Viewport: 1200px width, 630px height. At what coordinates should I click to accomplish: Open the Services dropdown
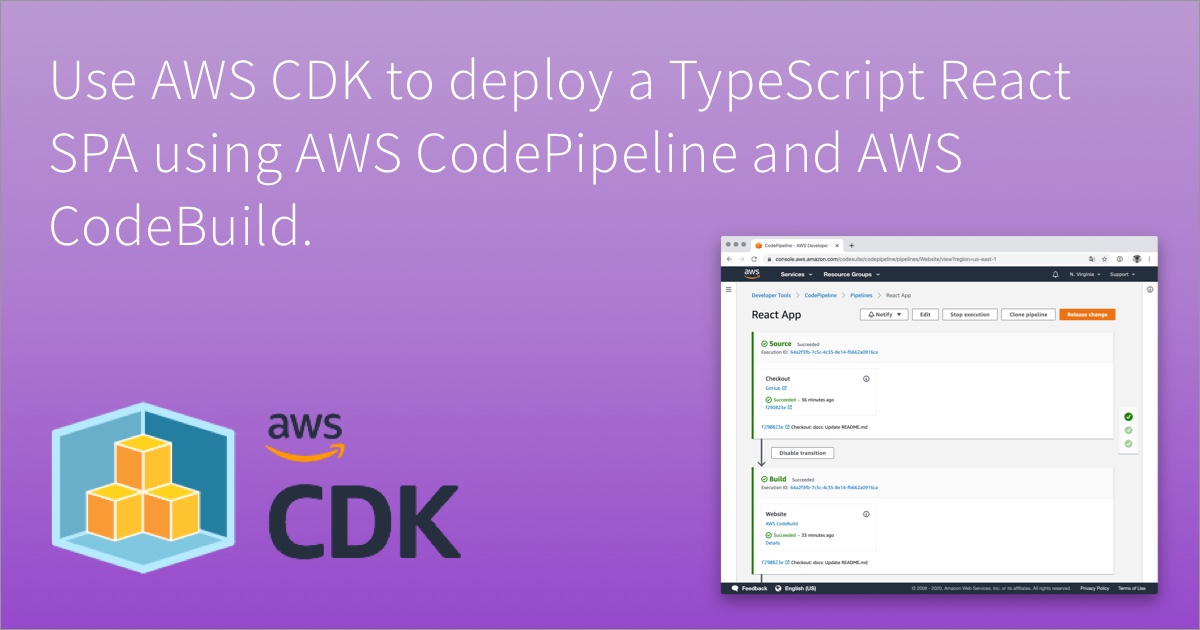pos(797,274)
